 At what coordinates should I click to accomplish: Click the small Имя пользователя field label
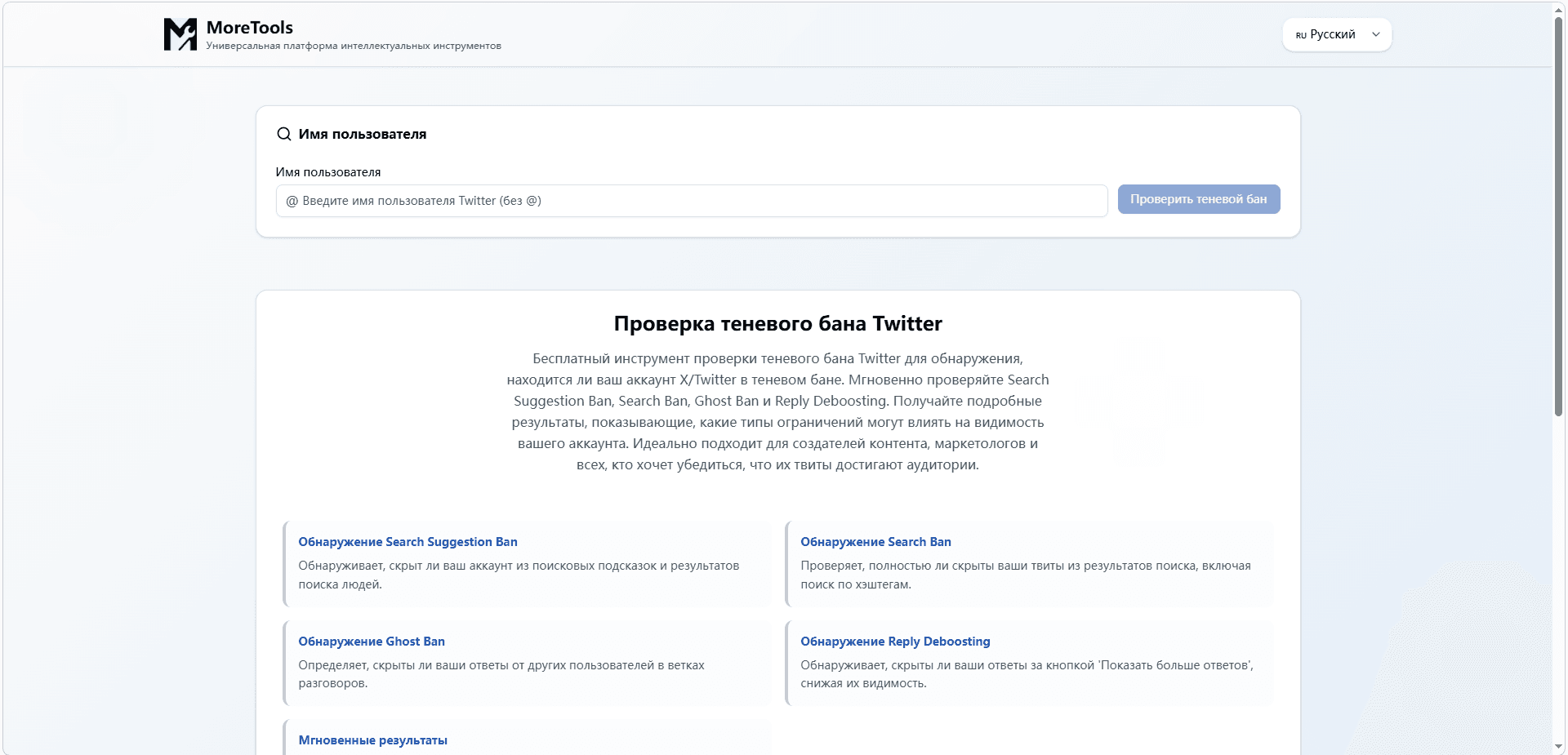pos(328,172)
